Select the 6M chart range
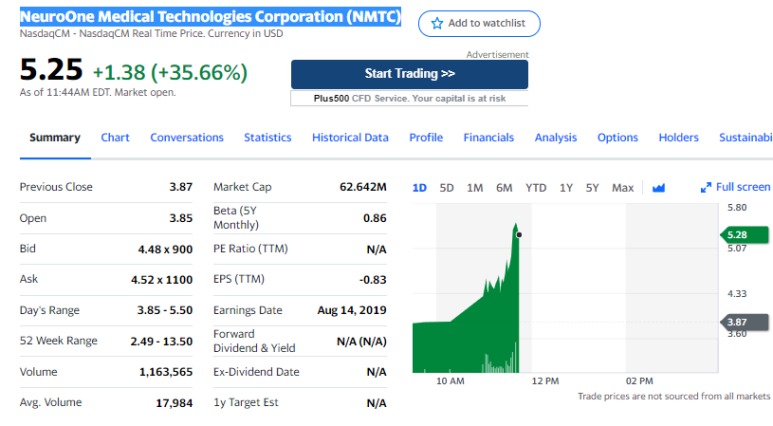 click(504, 188)
